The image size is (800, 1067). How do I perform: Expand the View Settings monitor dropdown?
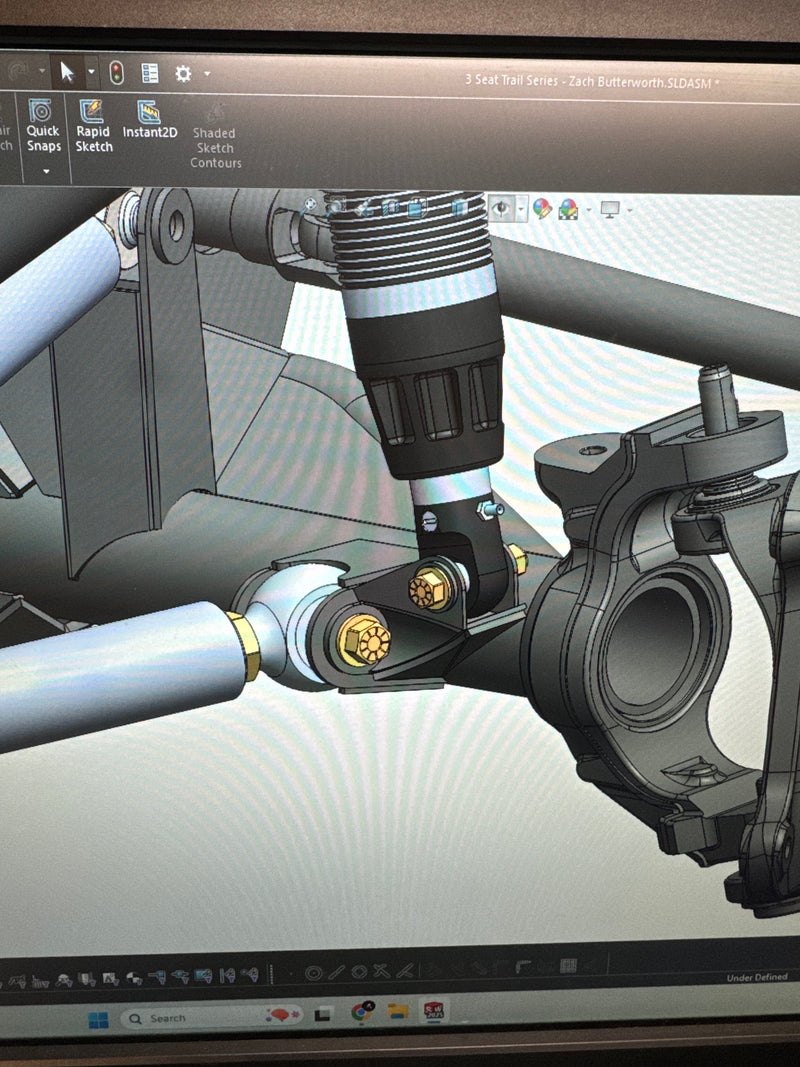(629, 209)
